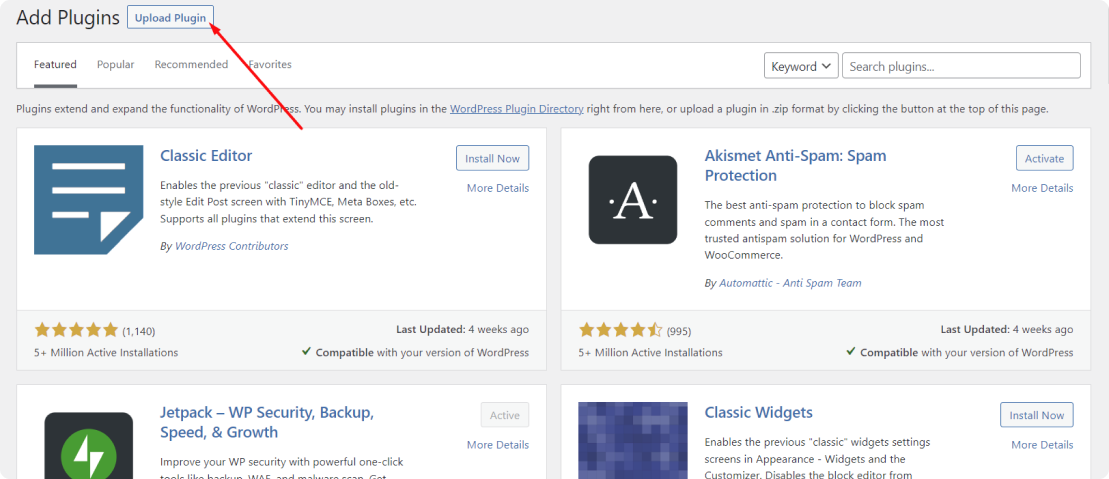Image resolution: width=1109 pixels, height=479 pixels.
Task: Open the WordPress Contributors author link
Action: (x=231, y=246)
